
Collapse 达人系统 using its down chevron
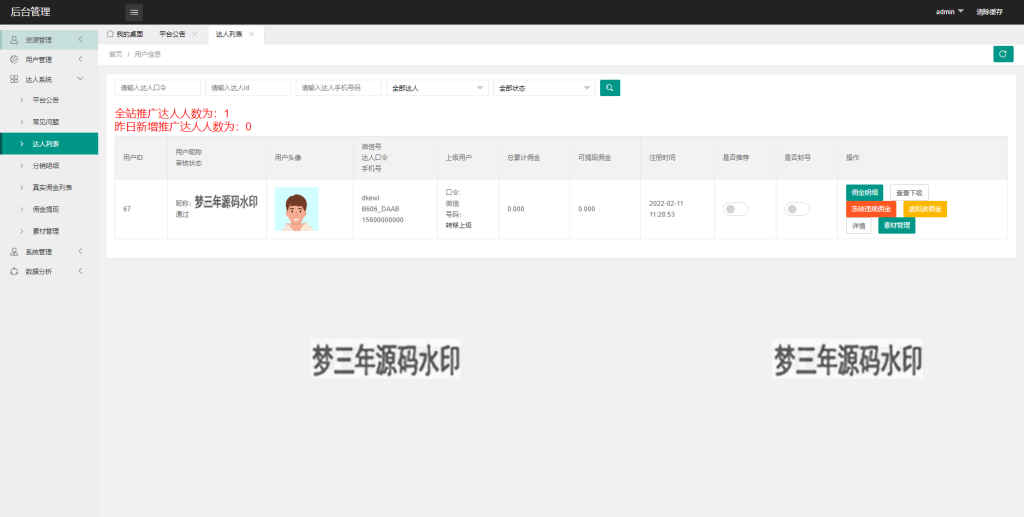[80, 79]
